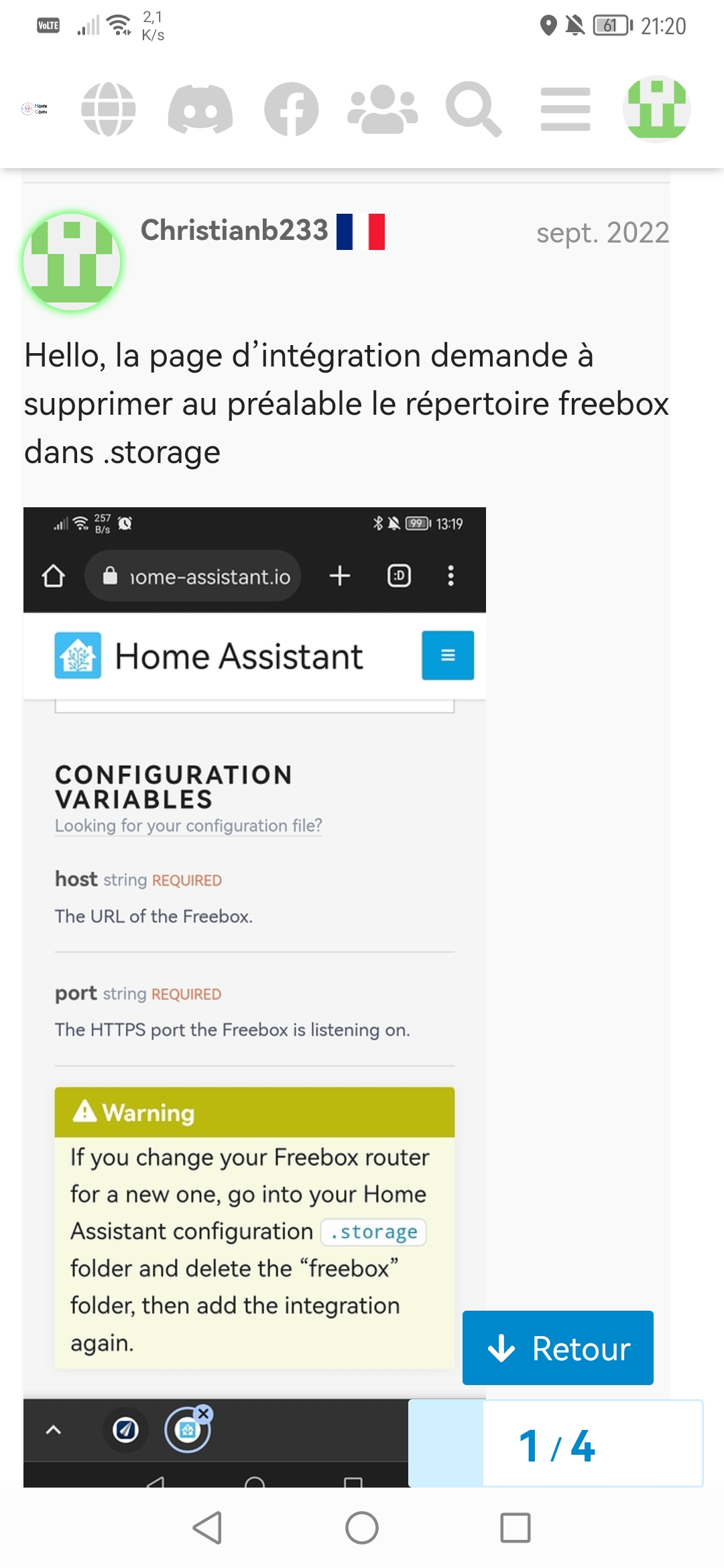Open the Discord icon link
This screenshot has width=724, height=1568.
point(200,109)
